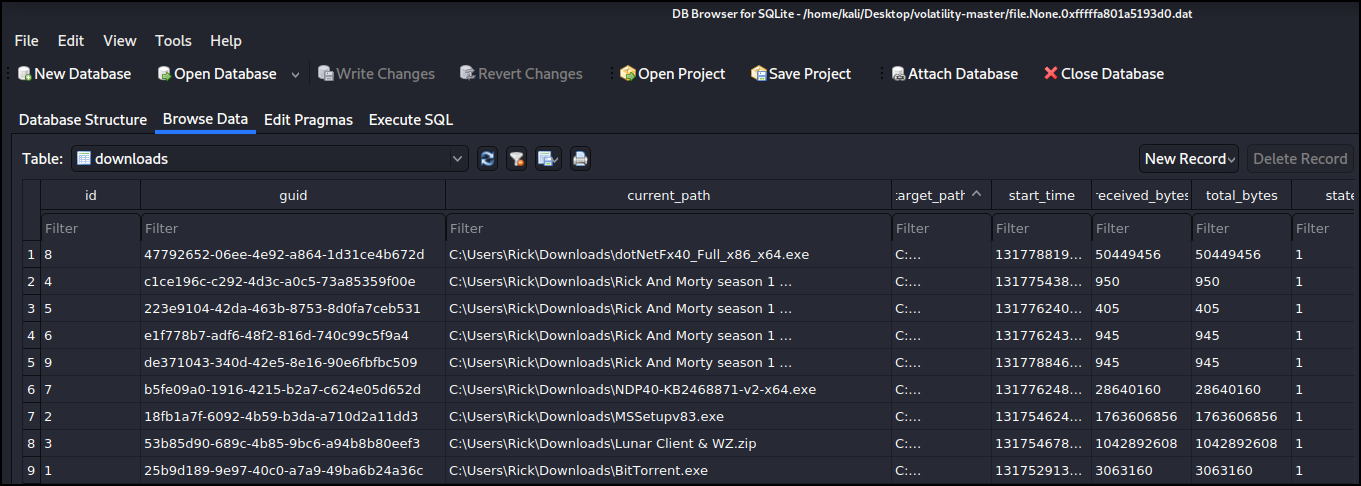Select guid cell 47792652-06ee-4e92-a864-1d31ce4b672d
This screenshot has height=486, width=1361.
coord(293,255)
